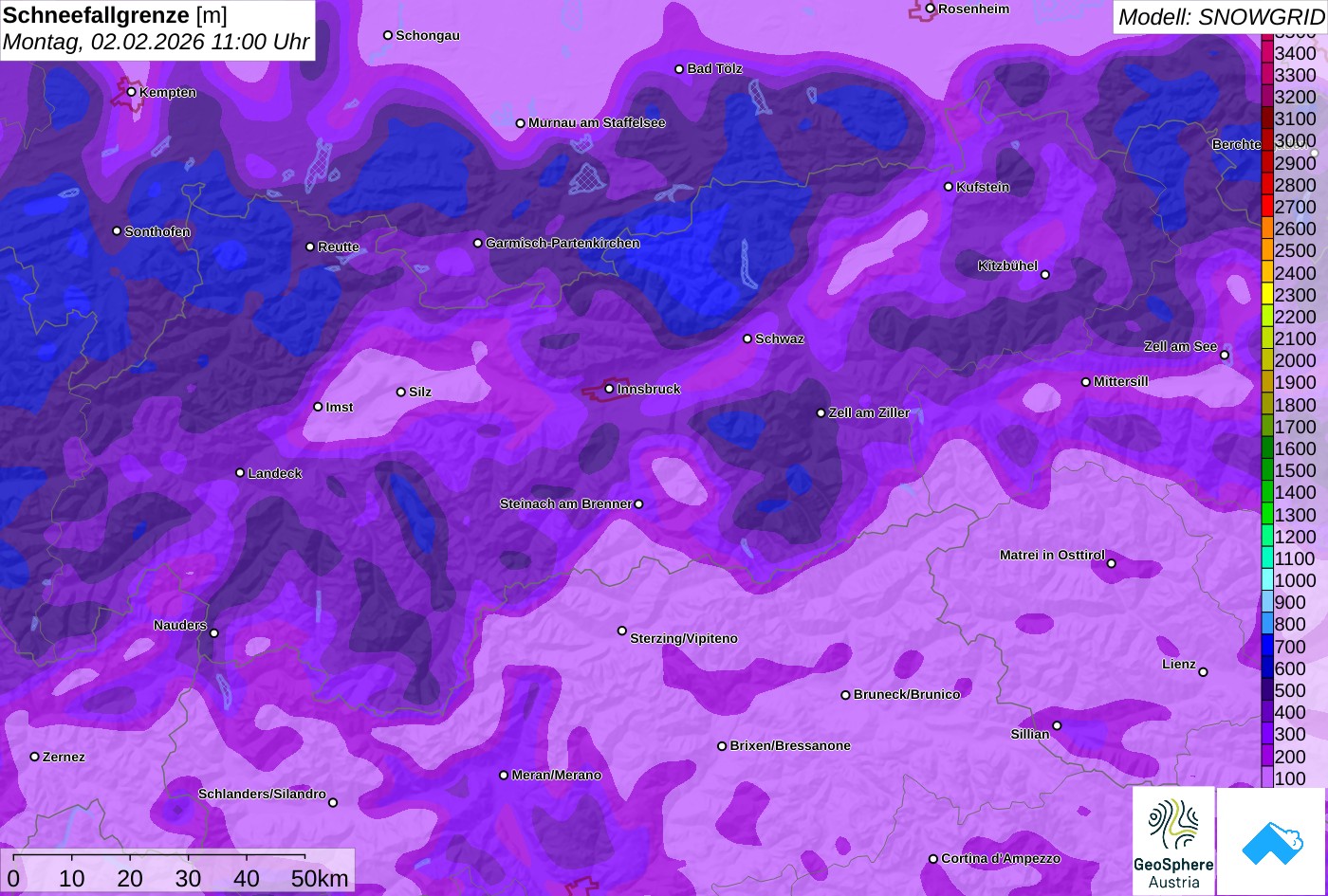Click the 700 blue legend swatch
This screenshot has height=896, width=1328.
point(1266,647)
